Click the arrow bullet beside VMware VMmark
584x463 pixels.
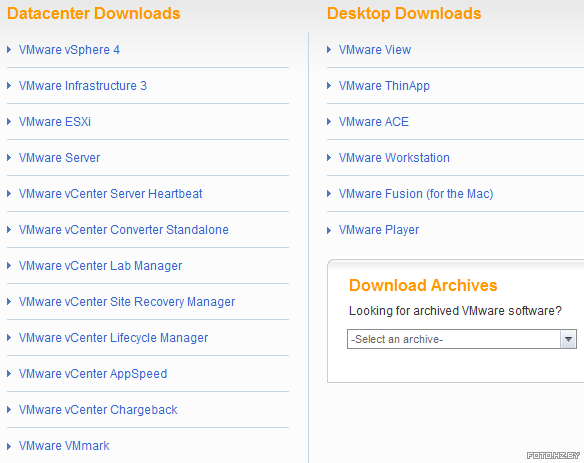coord(9,445)
